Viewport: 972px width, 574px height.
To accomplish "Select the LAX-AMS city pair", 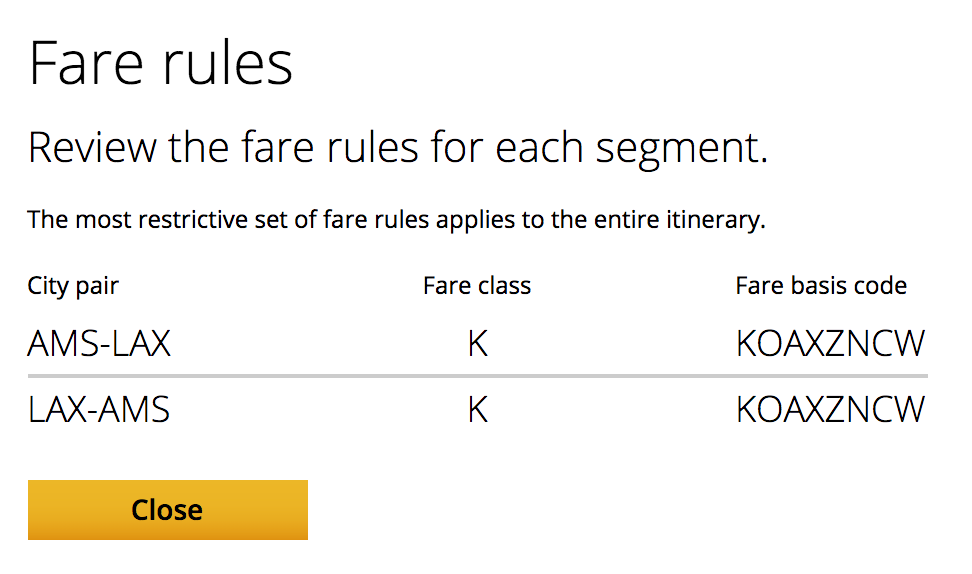I will [x=99, y=410].
